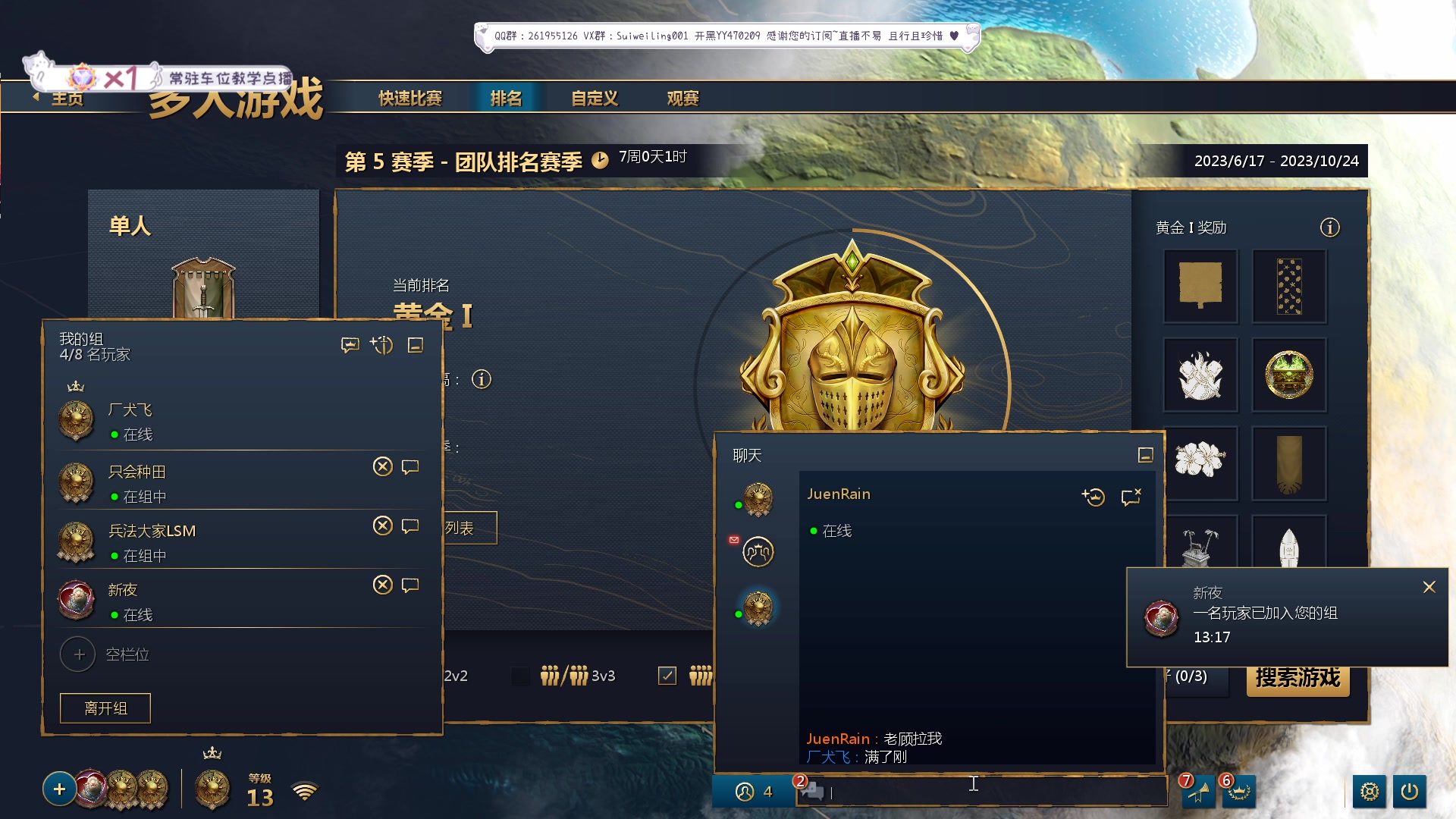Image resolution: width=1456 pixels, height=819 pixels.
Task: Invite JuenRain using the chat header icon
Action: (1093, 497)
